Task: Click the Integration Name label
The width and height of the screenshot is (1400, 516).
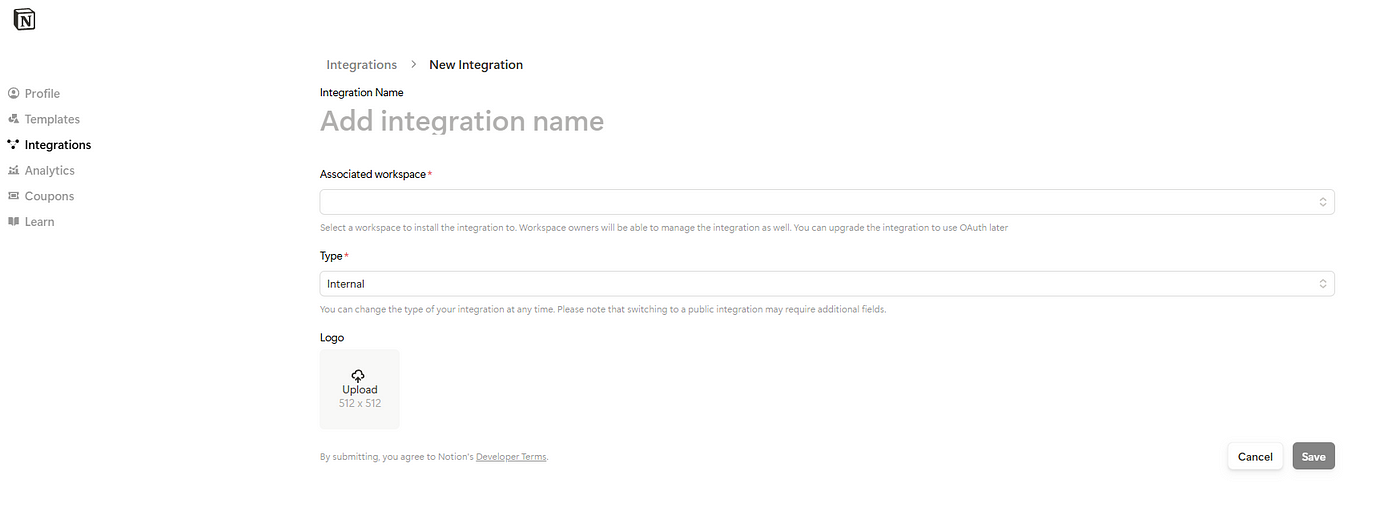Action: 362,92
